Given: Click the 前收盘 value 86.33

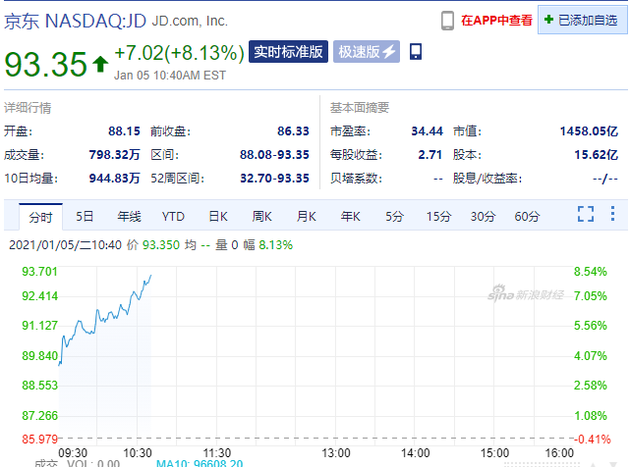Looking at the screenshot, I should (293, 131).
